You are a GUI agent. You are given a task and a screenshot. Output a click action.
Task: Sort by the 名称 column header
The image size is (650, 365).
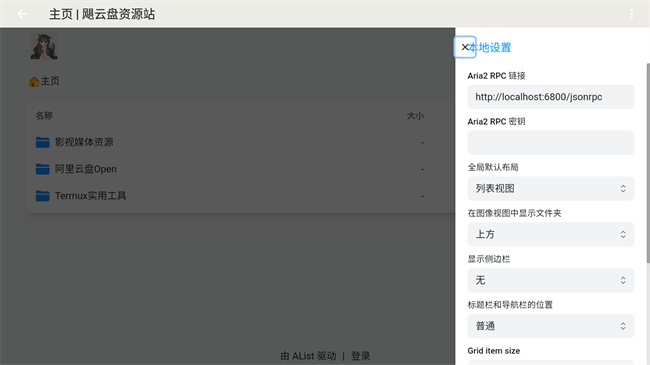[x=44, y=116]
